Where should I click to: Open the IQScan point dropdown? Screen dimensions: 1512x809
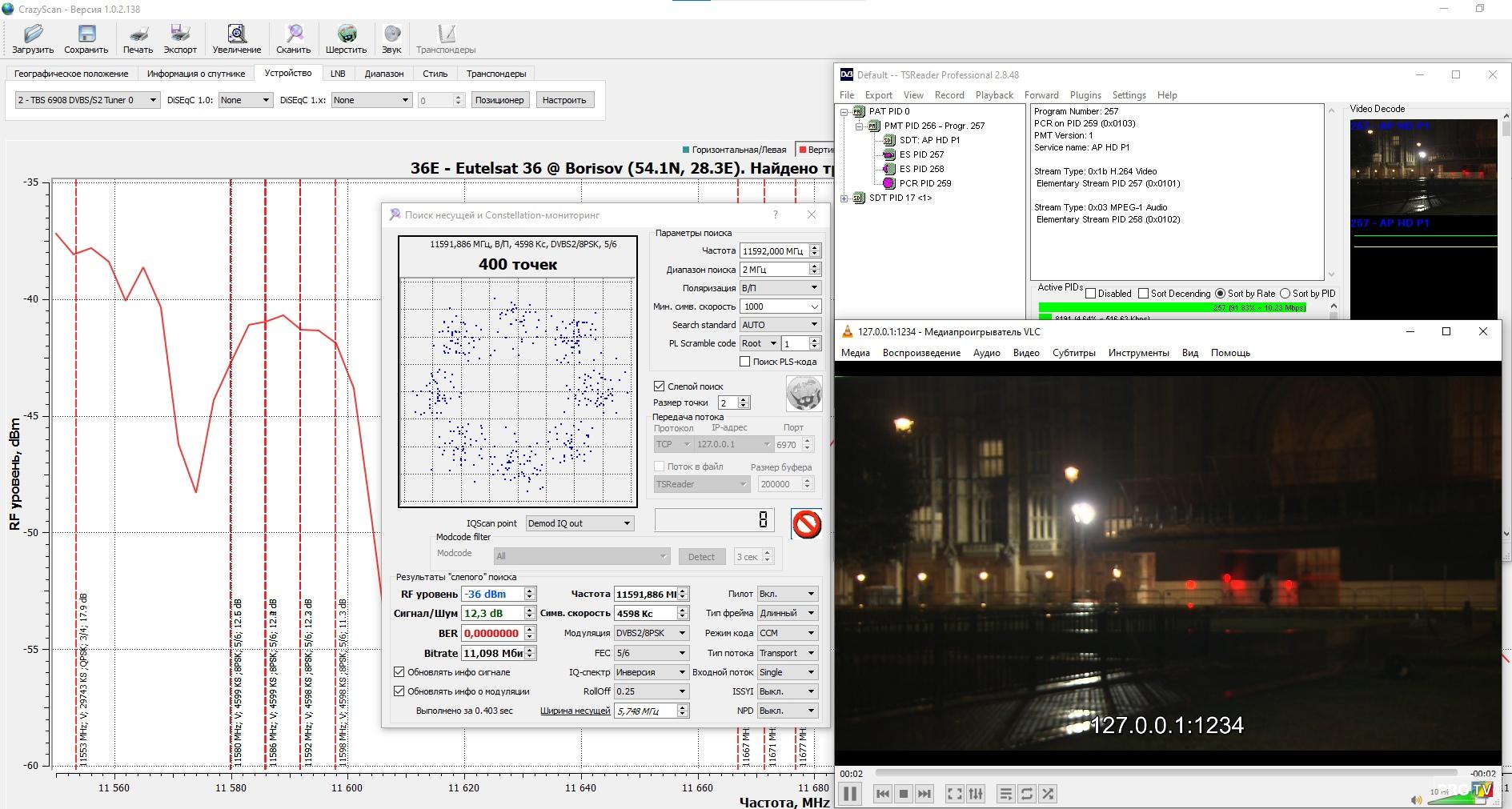point(580,523)
